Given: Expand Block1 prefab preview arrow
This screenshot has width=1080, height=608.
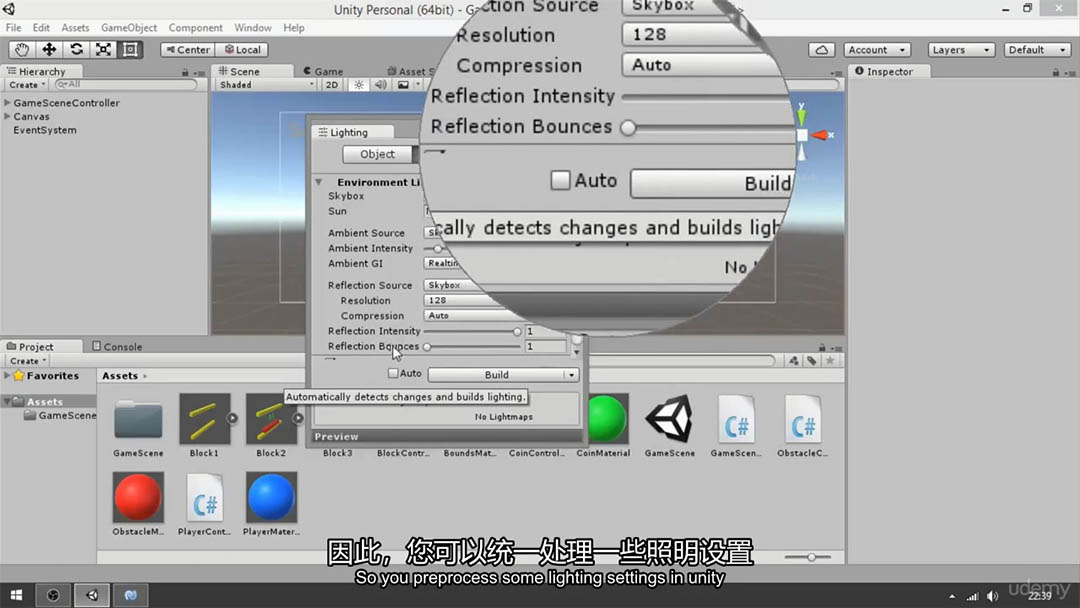Looking at the screenshot, I should [x=233, y=418].
